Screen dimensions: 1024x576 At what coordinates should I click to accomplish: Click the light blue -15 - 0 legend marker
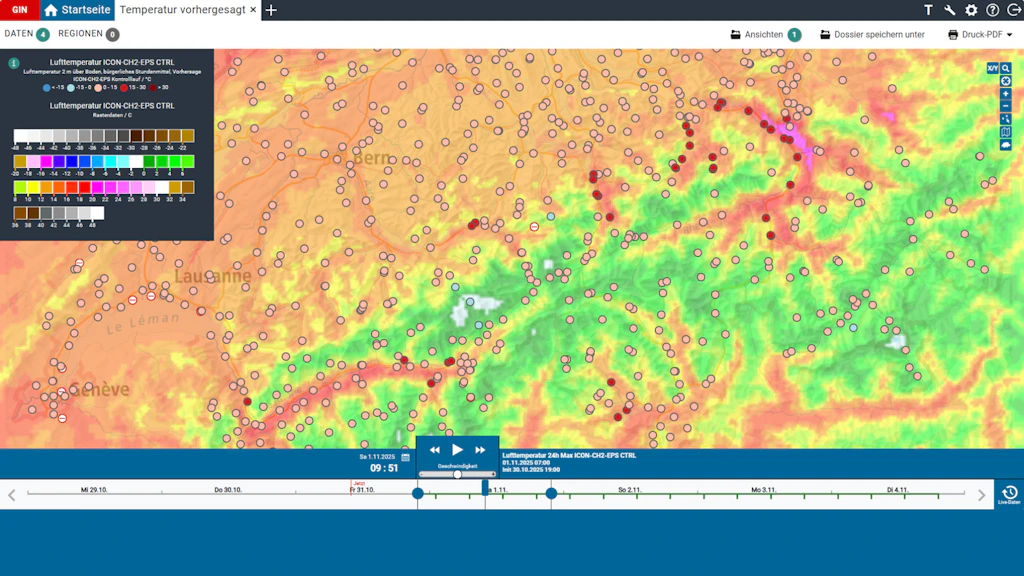(71, 88)
